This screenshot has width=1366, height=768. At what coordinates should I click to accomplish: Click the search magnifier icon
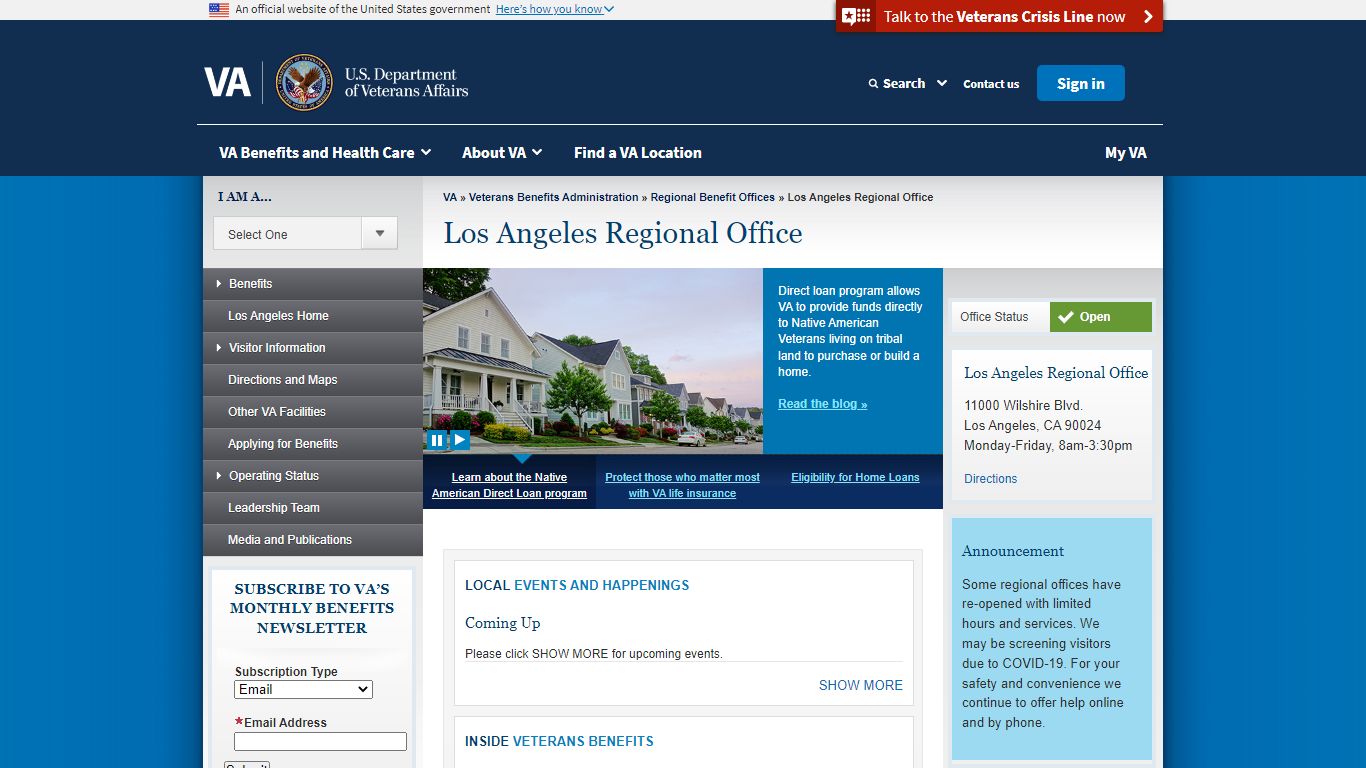click(x=873, y=84)
